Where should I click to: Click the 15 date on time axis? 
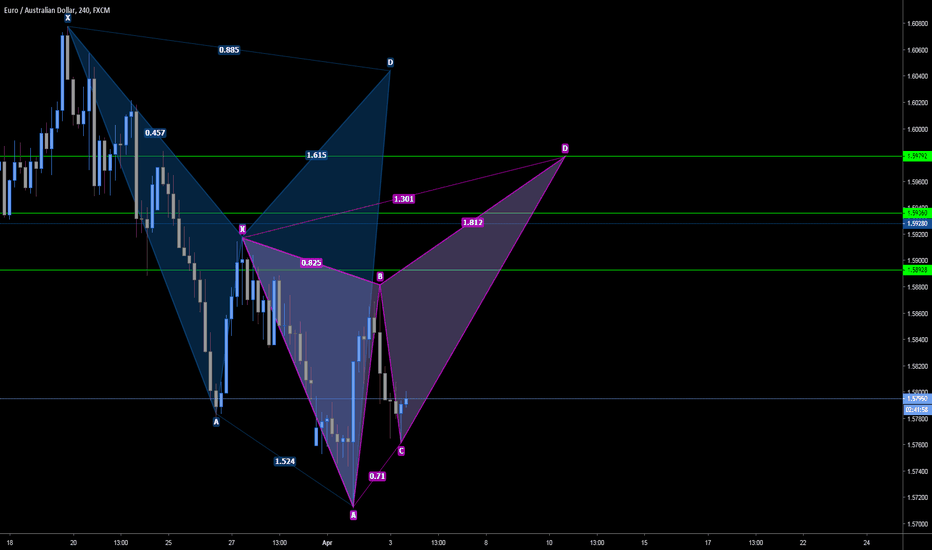coord(644,543)
